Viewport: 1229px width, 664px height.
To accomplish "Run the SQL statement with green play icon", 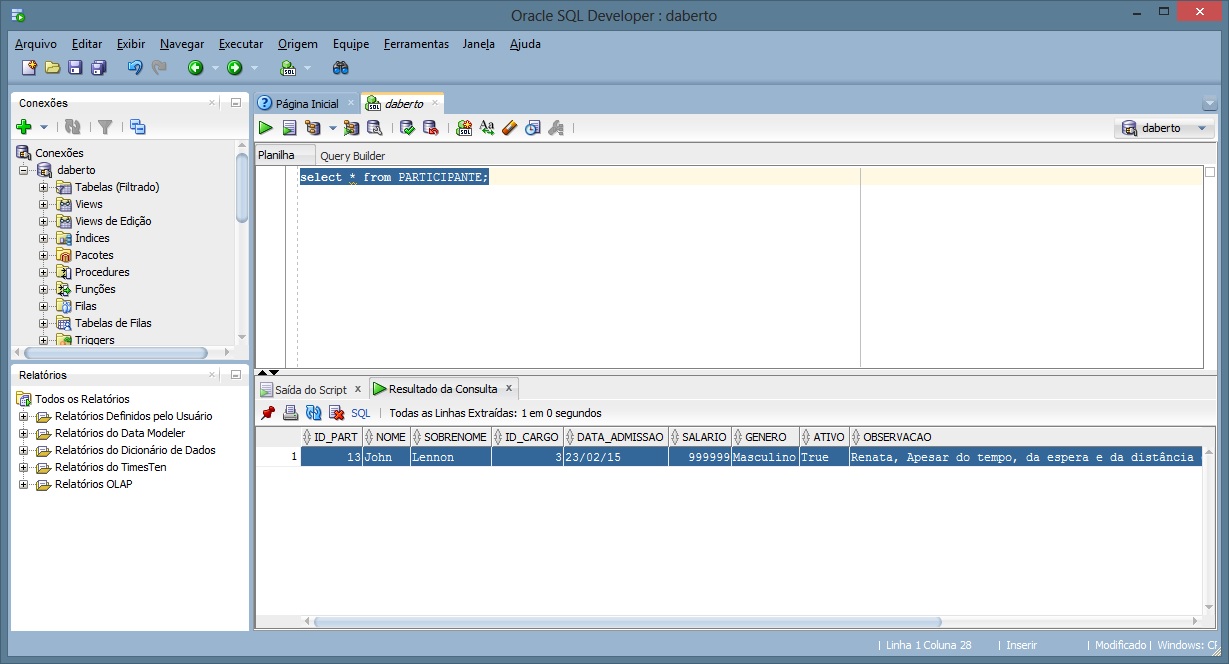I will click(266, 128).
